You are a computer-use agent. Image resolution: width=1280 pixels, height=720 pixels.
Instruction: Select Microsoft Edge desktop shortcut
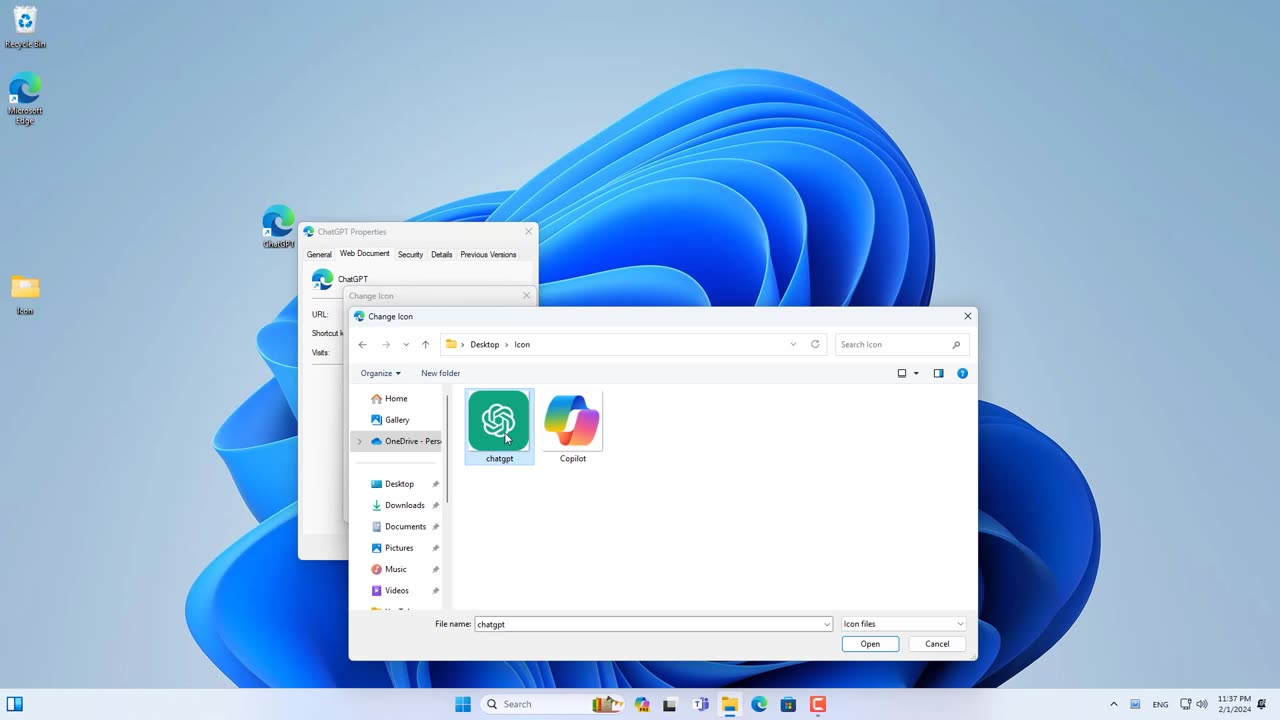[25, 99]
